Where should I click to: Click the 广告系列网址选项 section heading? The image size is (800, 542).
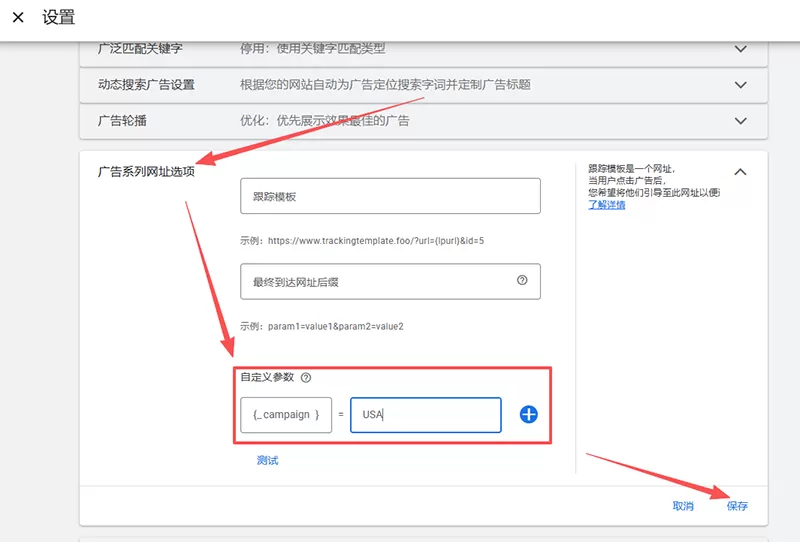146,171
